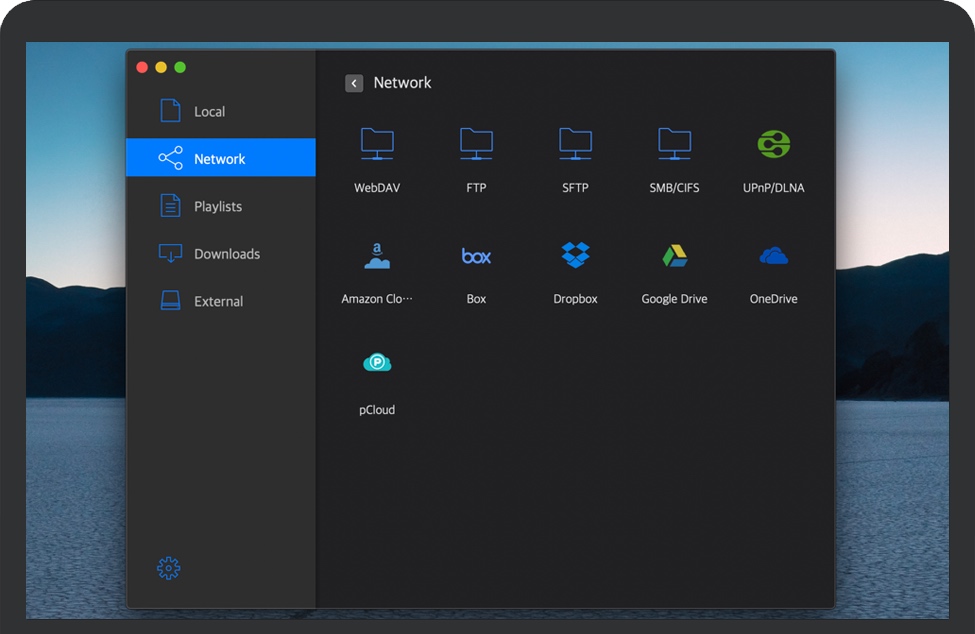Viewport: 975px width, 634px height.
Task: Add Google Drive storage
Action: click(674, 270)
